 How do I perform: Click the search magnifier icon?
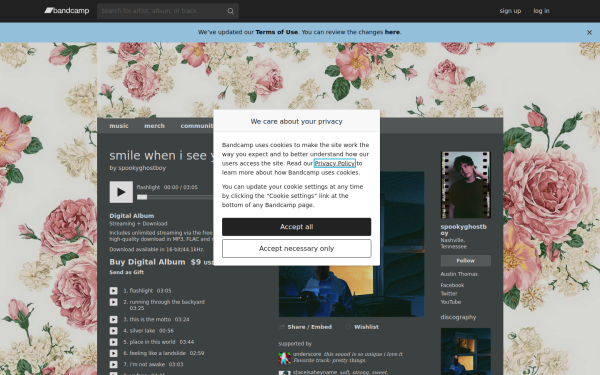[x=230, y=11]
